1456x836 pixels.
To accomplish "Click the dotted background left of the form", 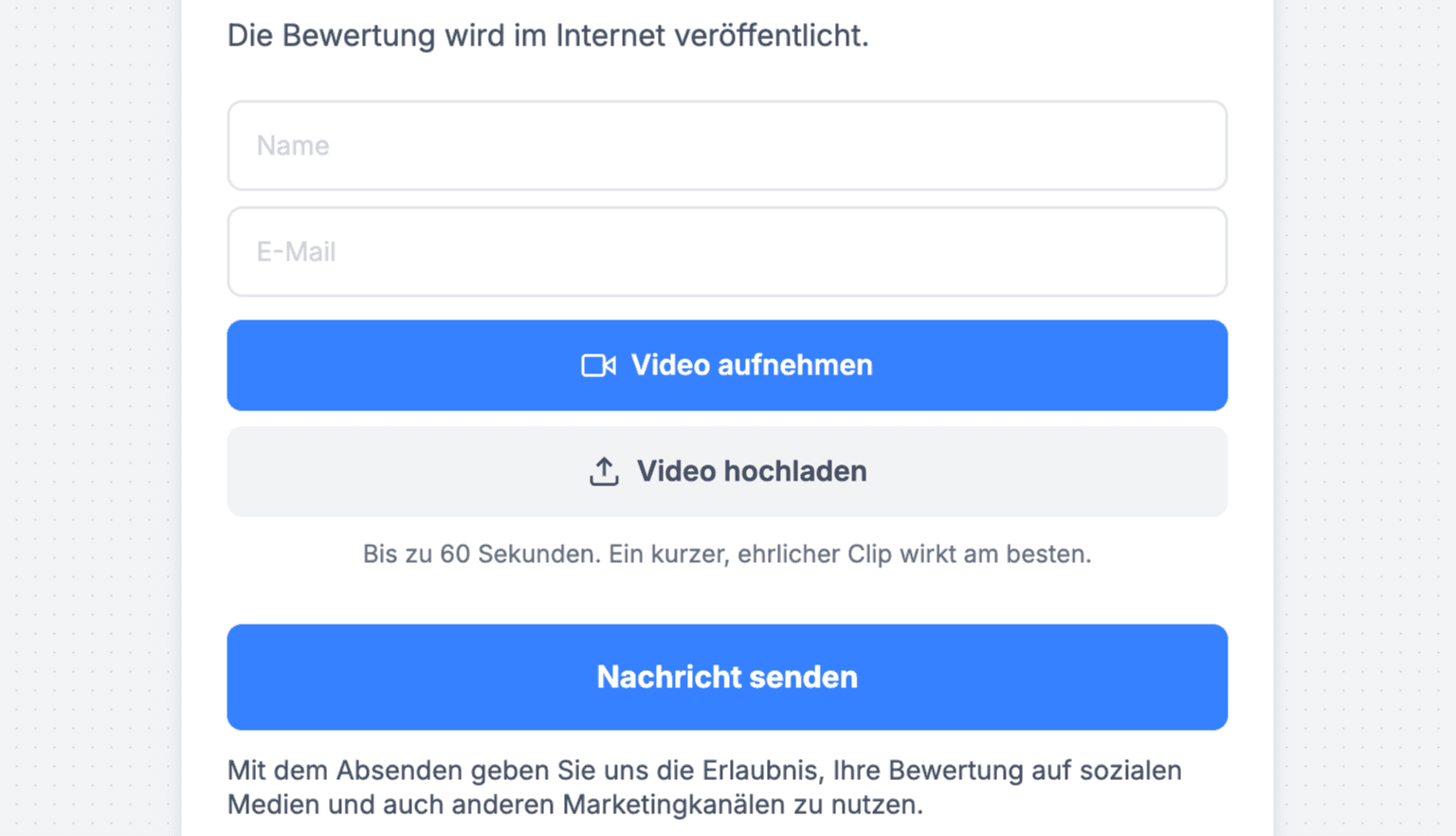I will pyautogui.click(x=90, y=417).
